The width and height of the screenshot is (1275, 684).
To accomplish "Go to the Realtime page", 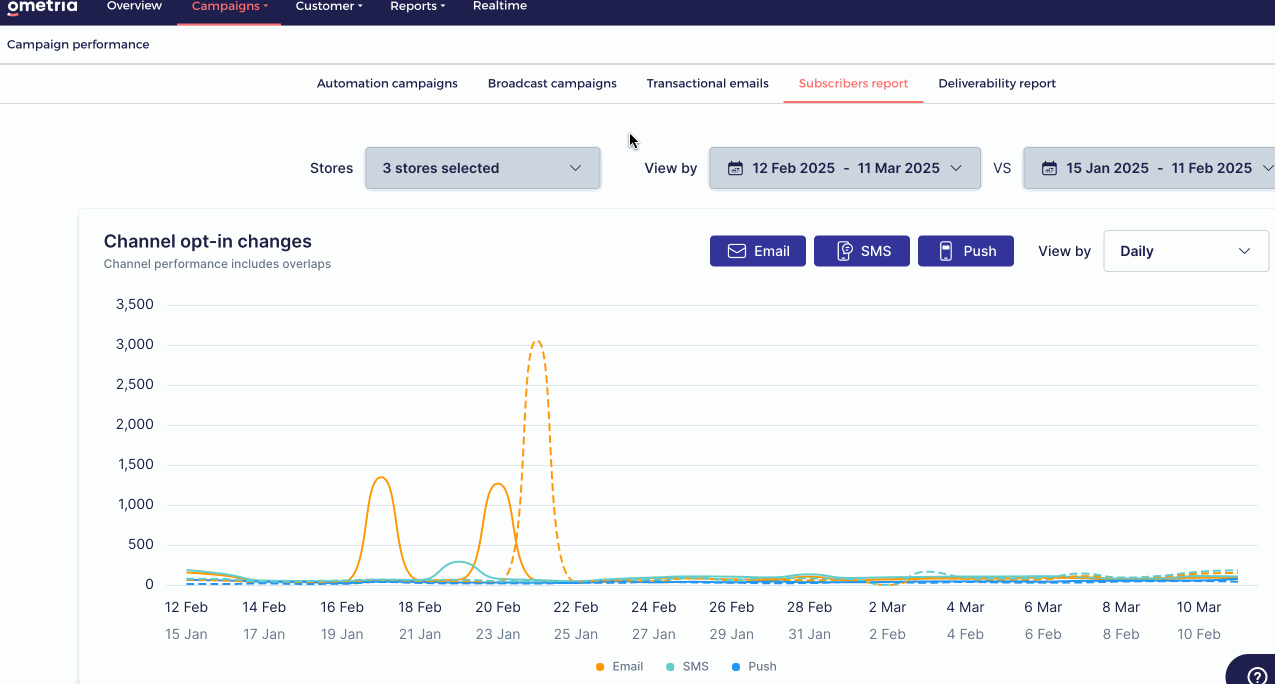I will [x=499, y=7].
